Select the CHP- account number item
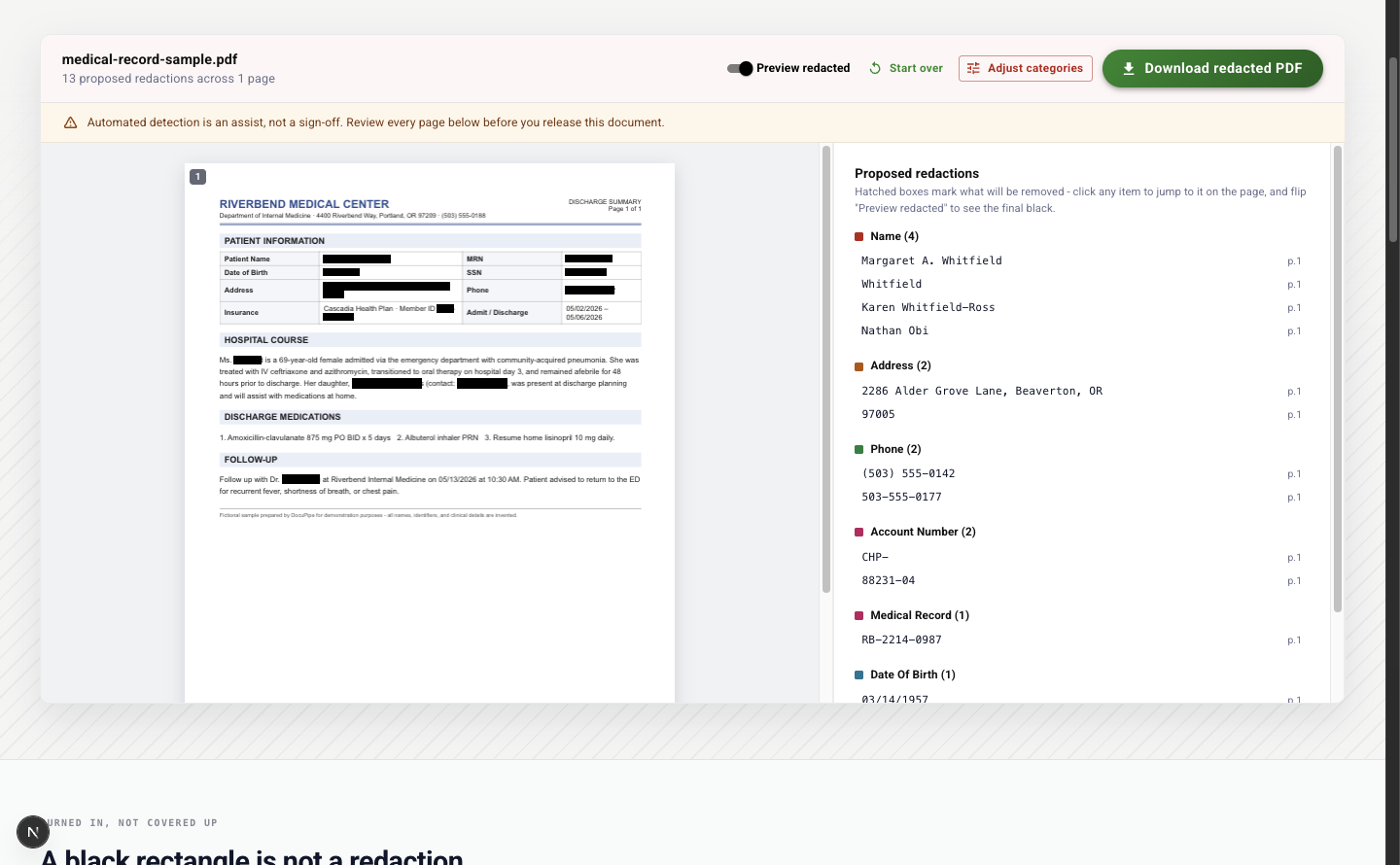Viewport: 1400px width, 865px height. click(1081, 557)
